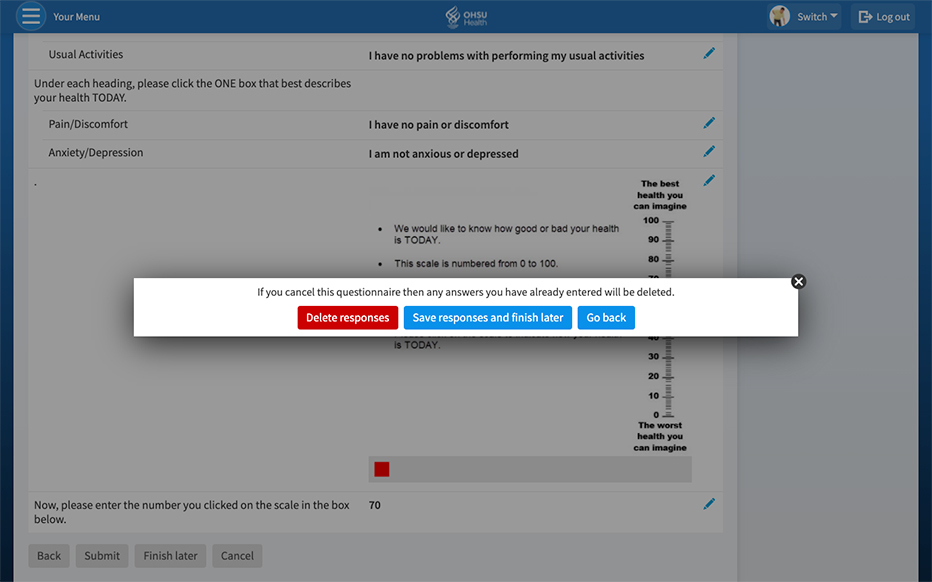
Task: Close the cancel dialog with X icon
Action: click(798, 282)
